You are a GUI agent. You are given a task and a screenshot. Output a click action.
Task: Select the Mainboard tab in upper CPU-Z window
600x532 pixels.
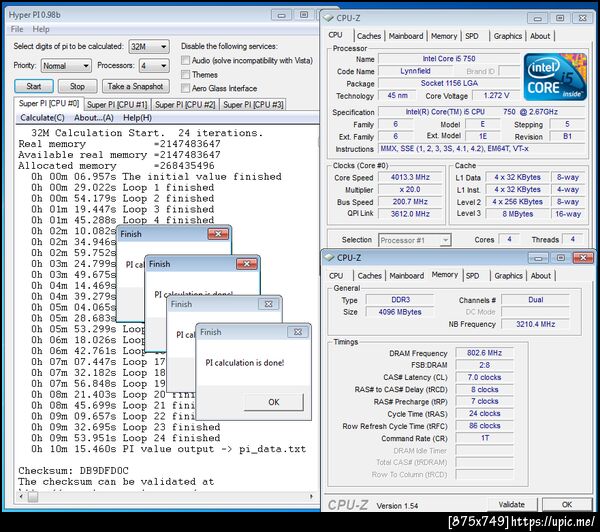406,36
